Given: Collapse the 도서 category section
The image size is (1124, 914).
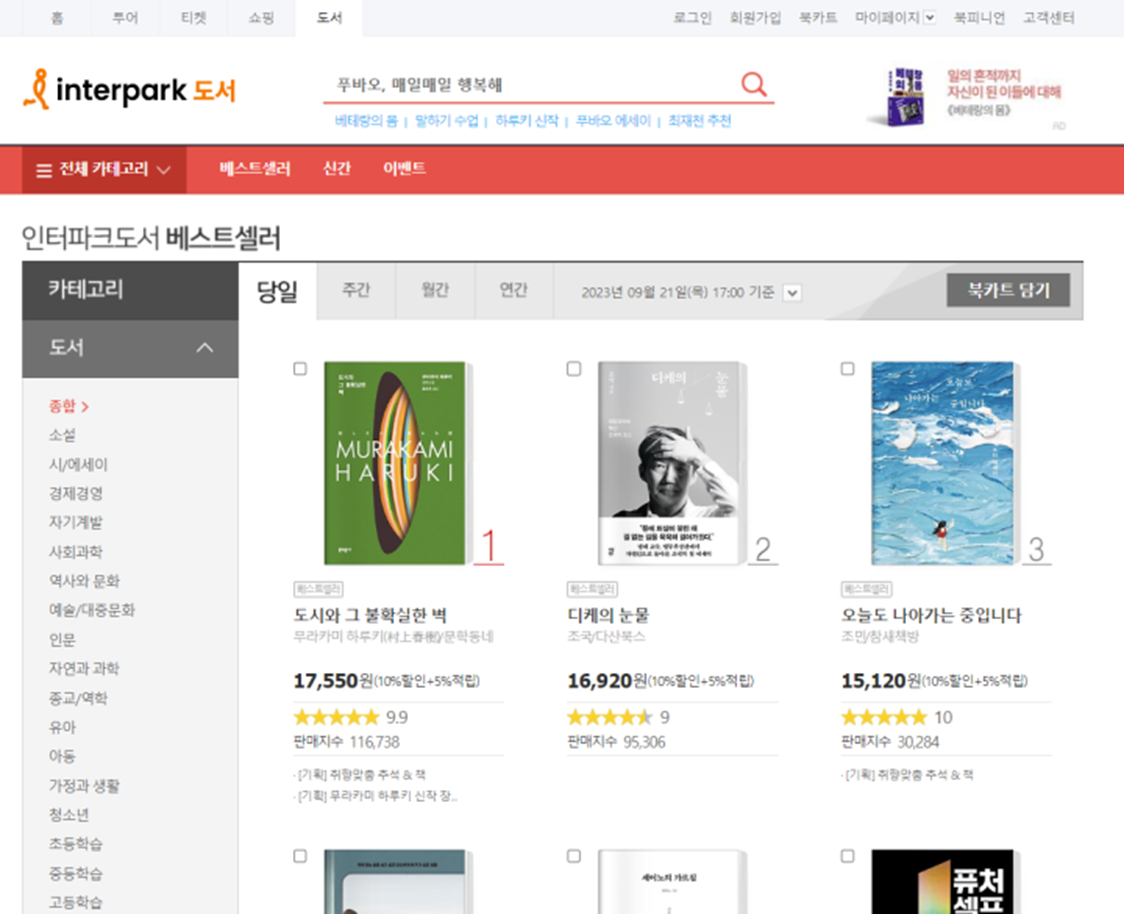Looking at the screenshot, I should [204, 348].
